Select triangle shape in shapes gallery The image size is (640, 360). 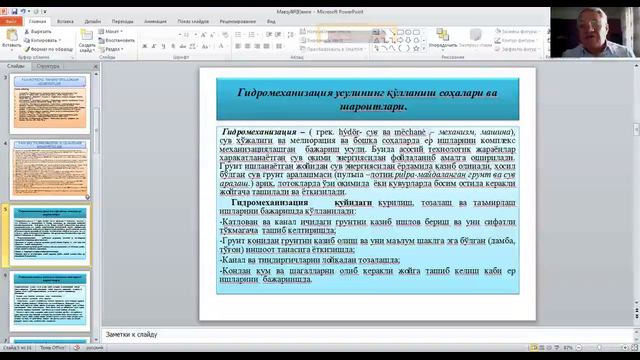tap(377, 40)
